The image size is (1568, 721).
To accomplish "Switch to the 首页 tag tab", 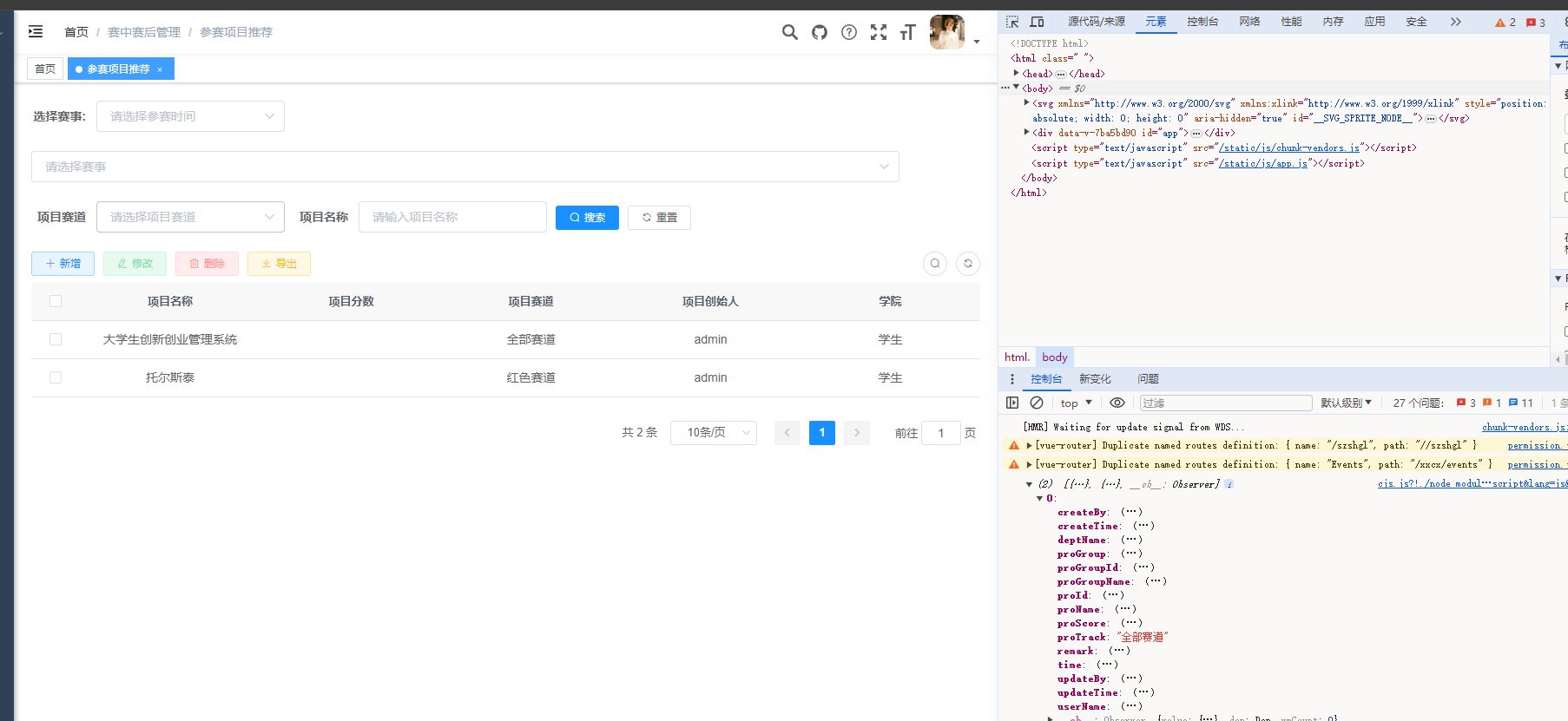I will [x=45, y=69].
